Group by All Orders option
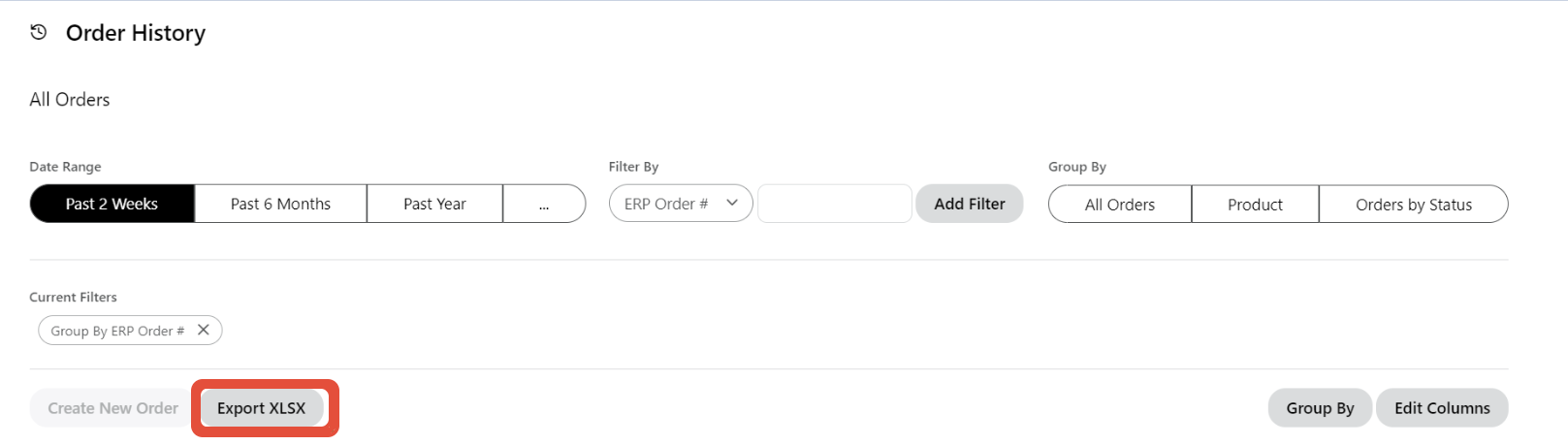Viewport: 1568px width, 445px height. tap(1119, 205)
